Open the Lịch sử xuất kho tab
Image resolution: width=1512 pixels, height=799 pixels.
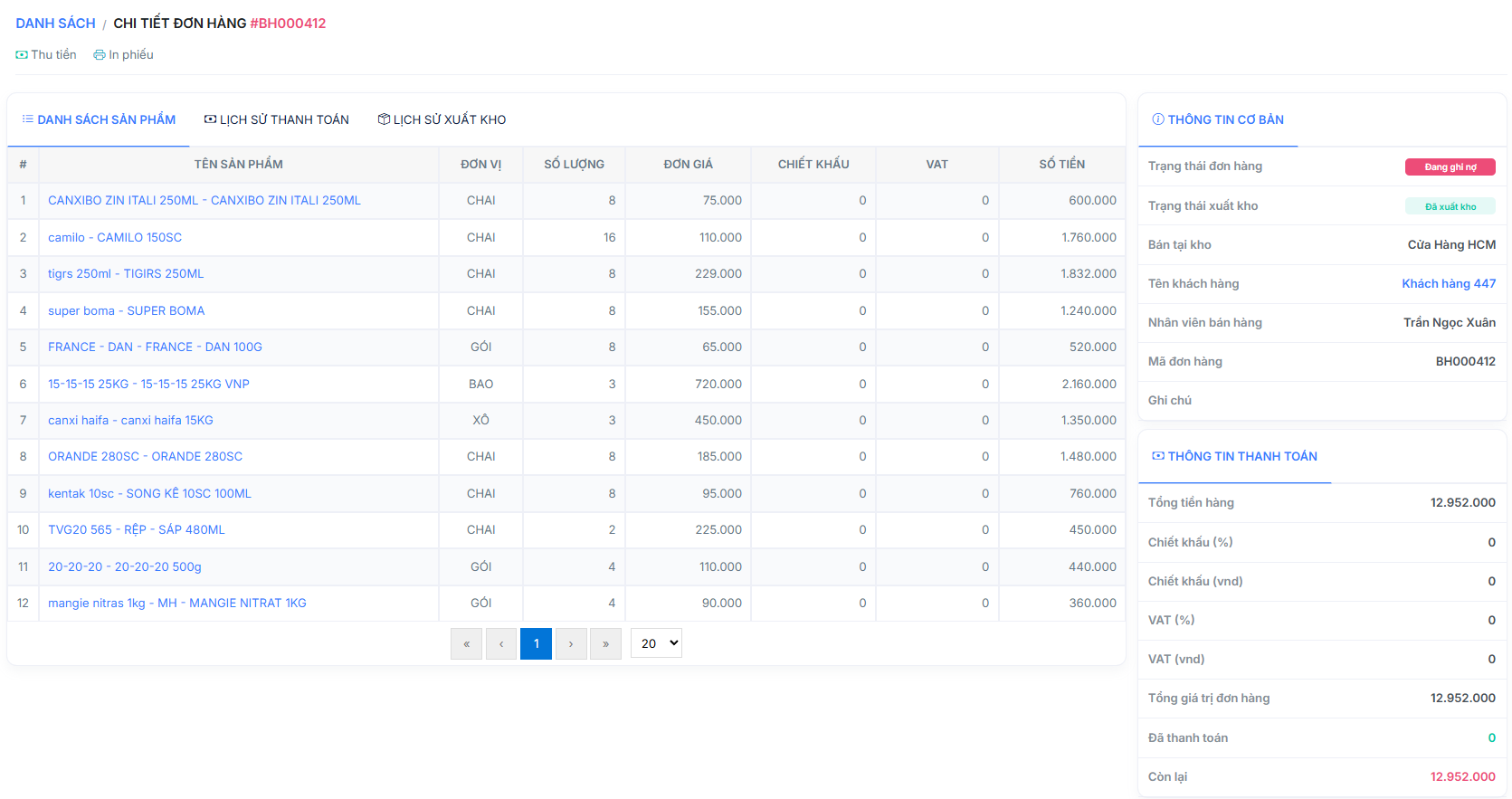tap(442, 119)
